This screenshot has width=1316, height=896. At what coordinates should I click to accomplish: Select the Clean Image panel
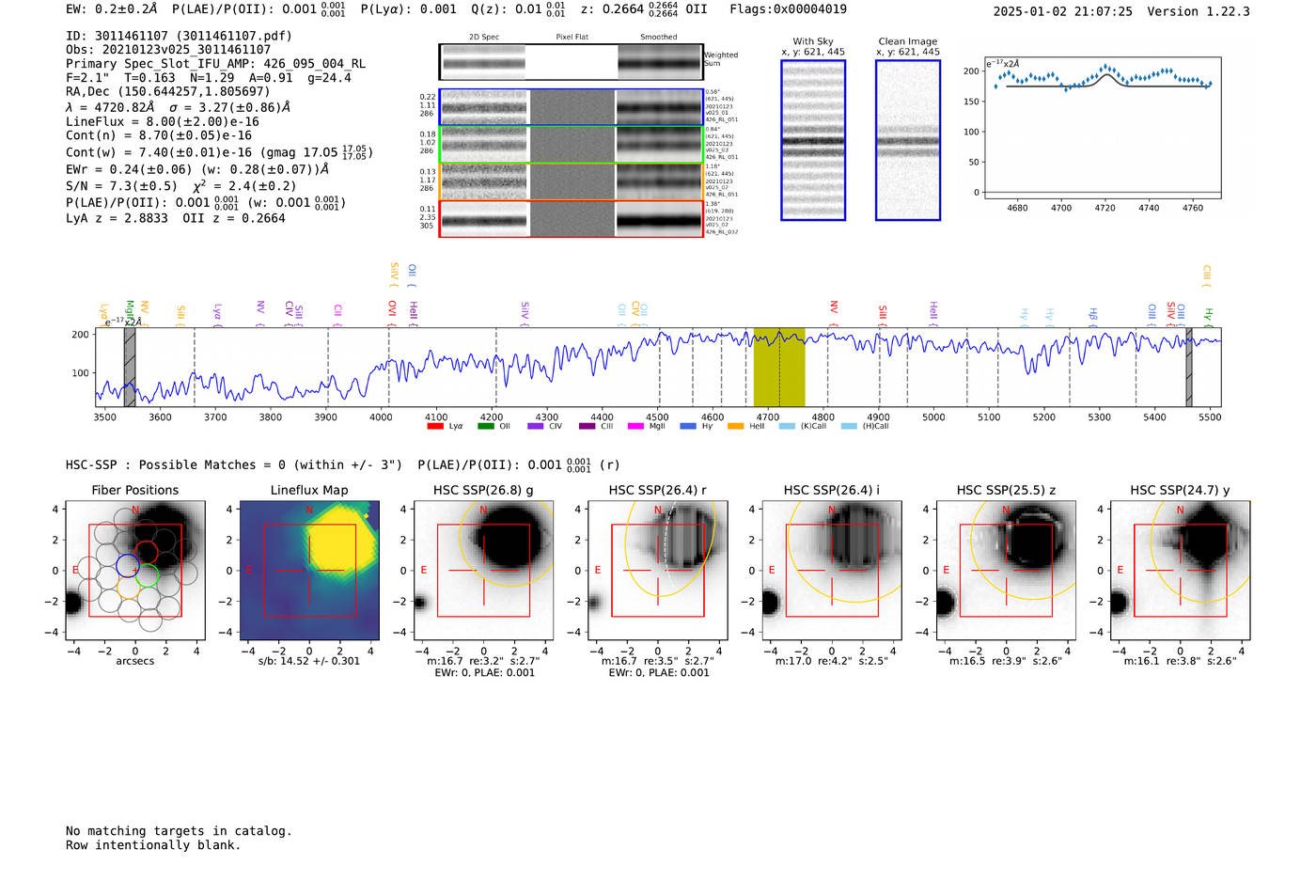[x=908, y=140]
